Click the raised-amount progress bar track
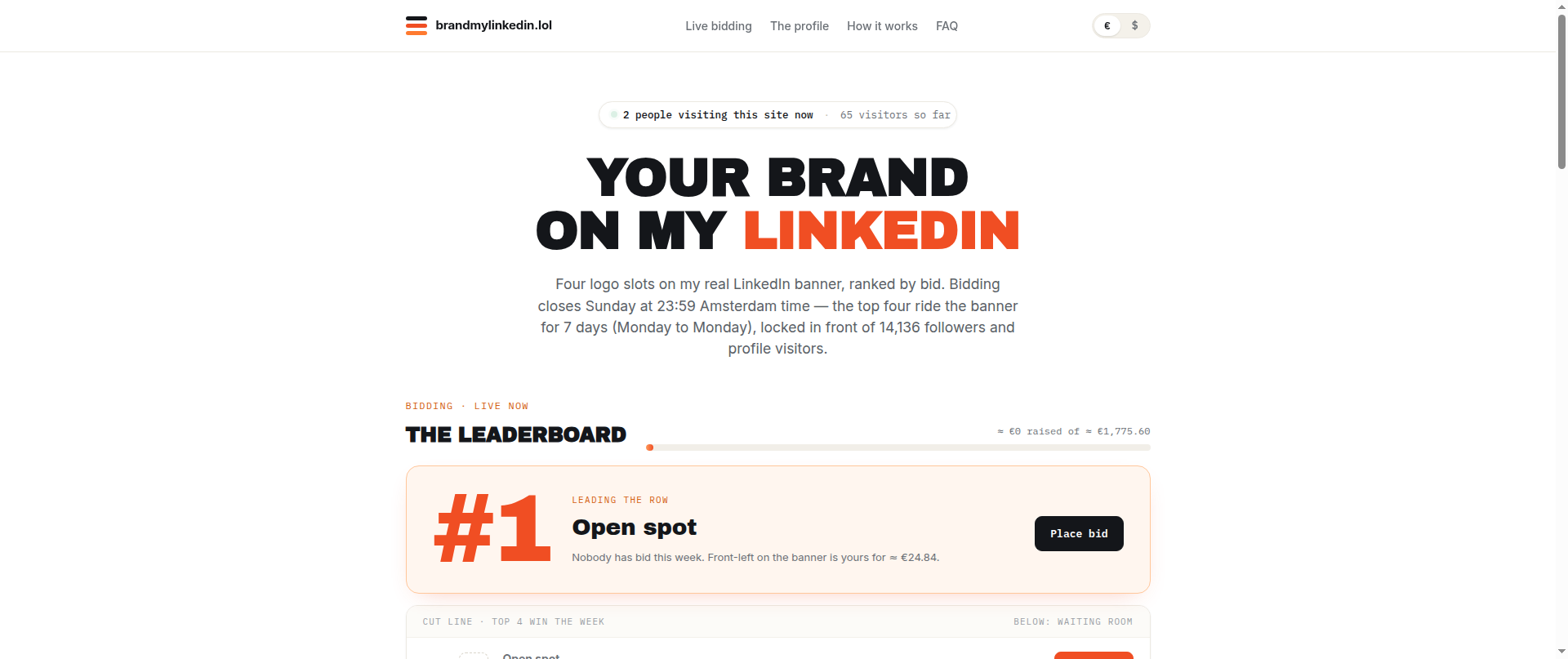The height and width of the screenshot is (659, 1568). 898,447
